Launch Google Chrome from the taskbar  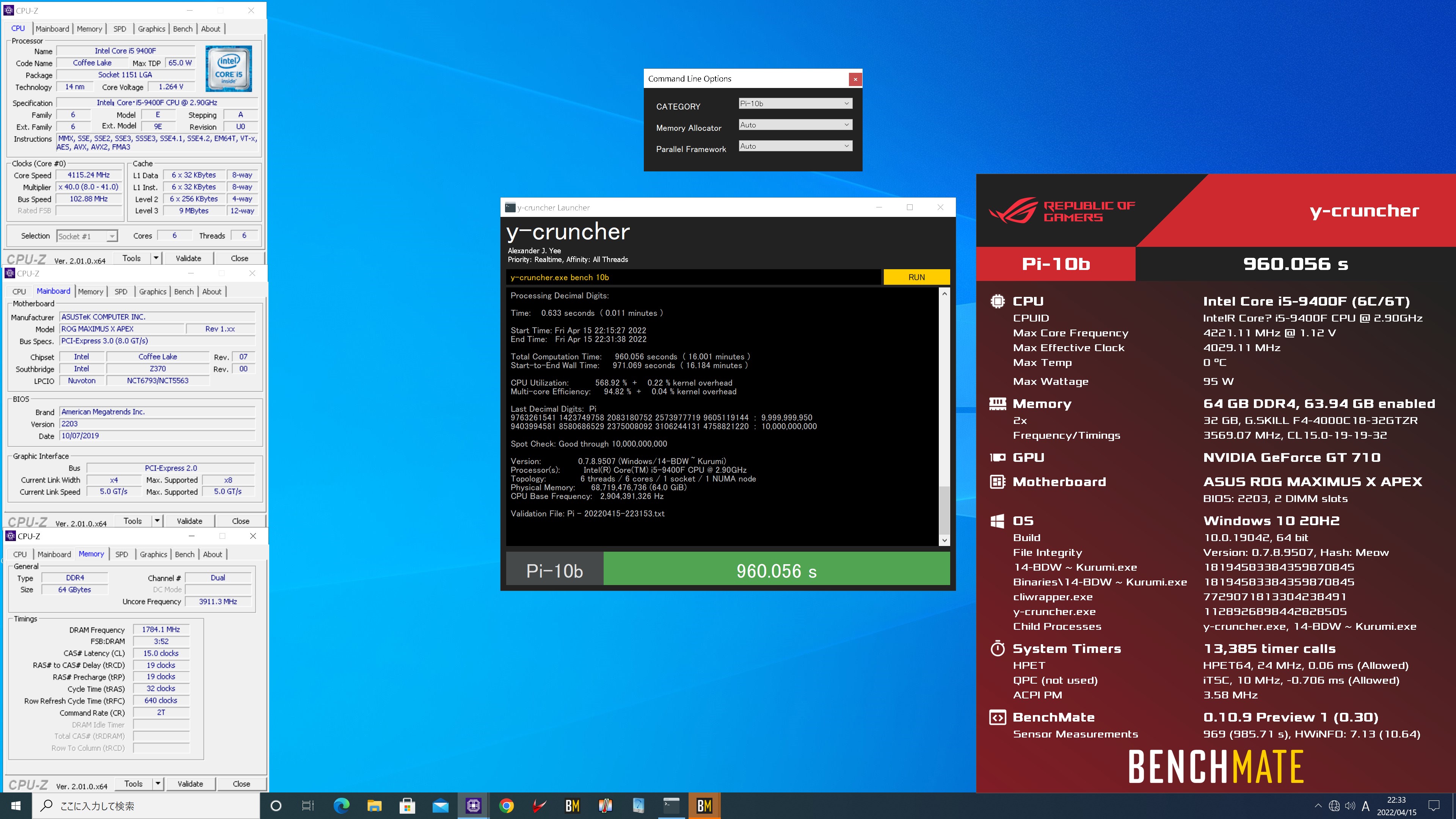(507, 805)
